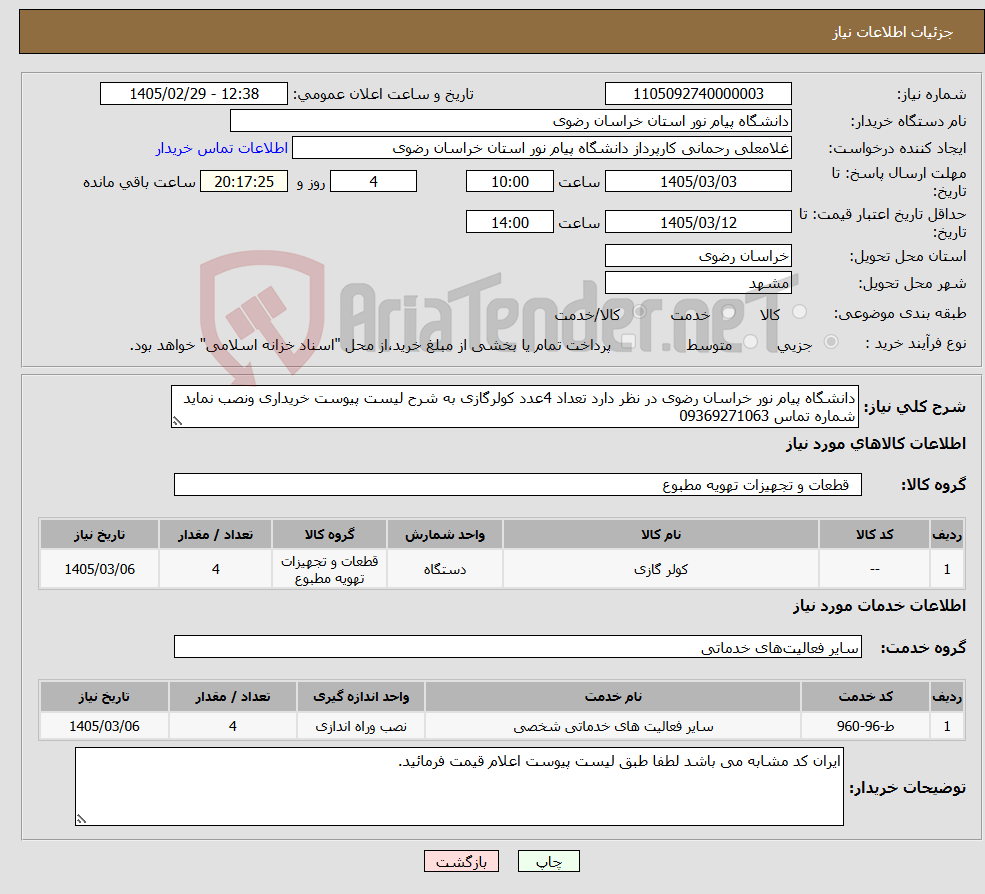Select the کالا radio button
The width and height of the screenshot is (985, 894).
point(800,312)
